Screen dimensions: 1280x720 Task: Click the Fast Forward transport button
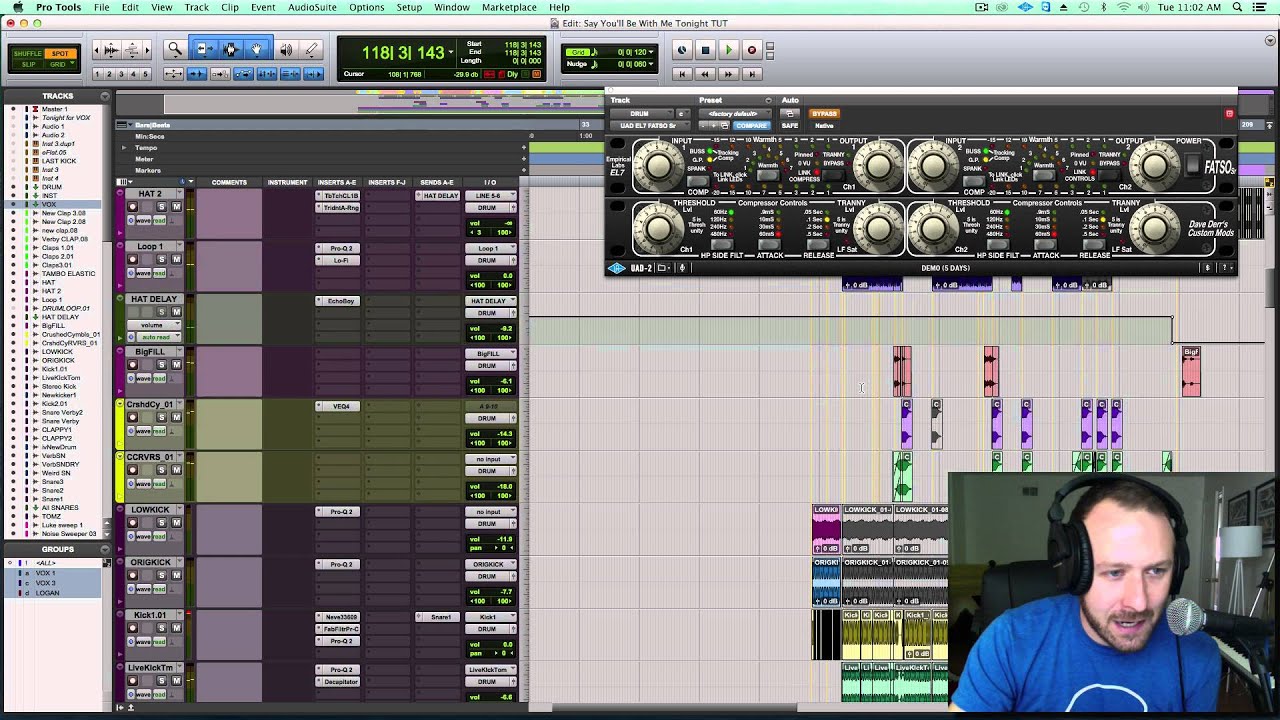728,74
